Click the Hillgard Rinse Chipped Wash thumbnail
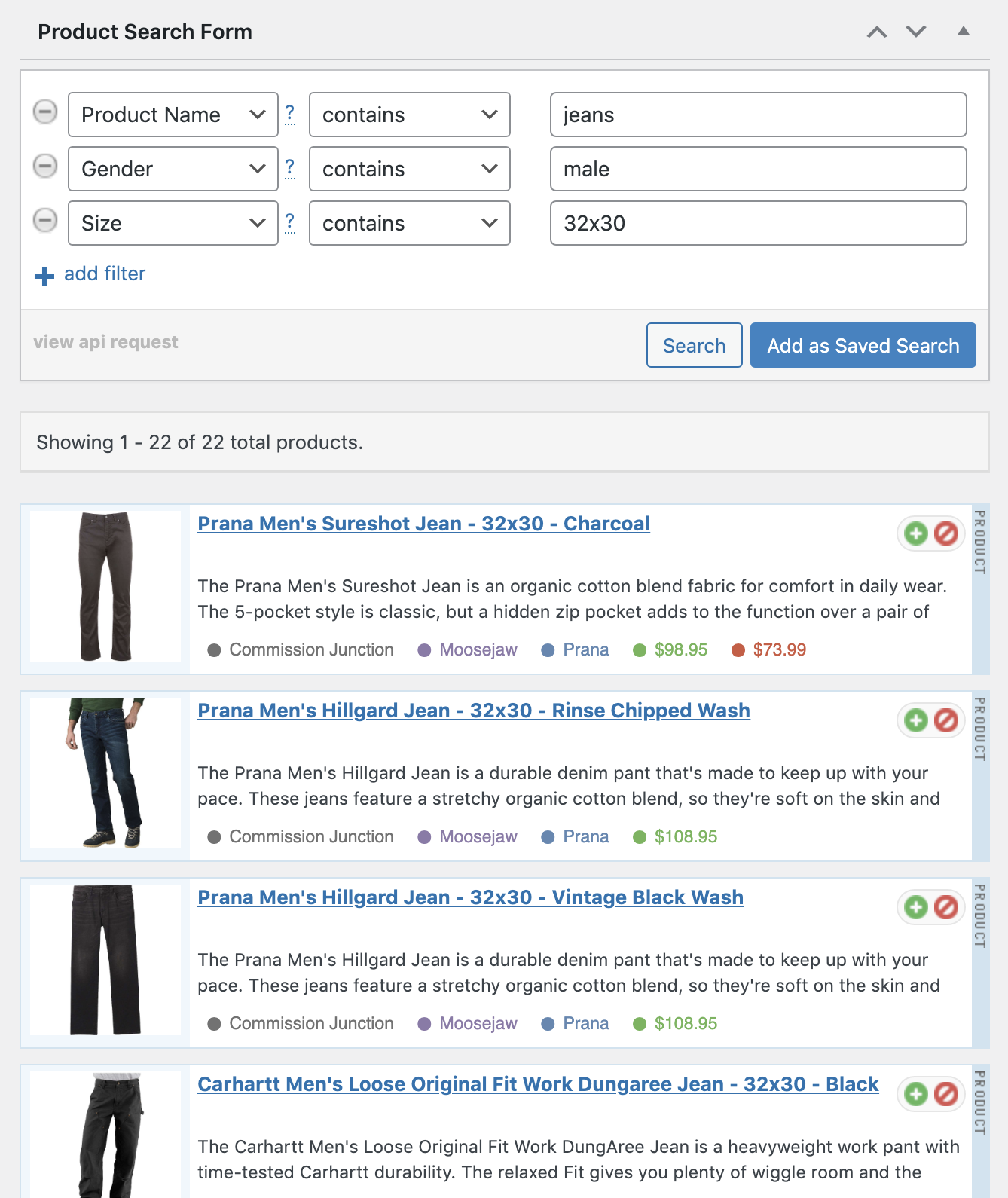The width and height of the screenshot is (1008, 1198). pyautogui.click(x=105, y=773)
